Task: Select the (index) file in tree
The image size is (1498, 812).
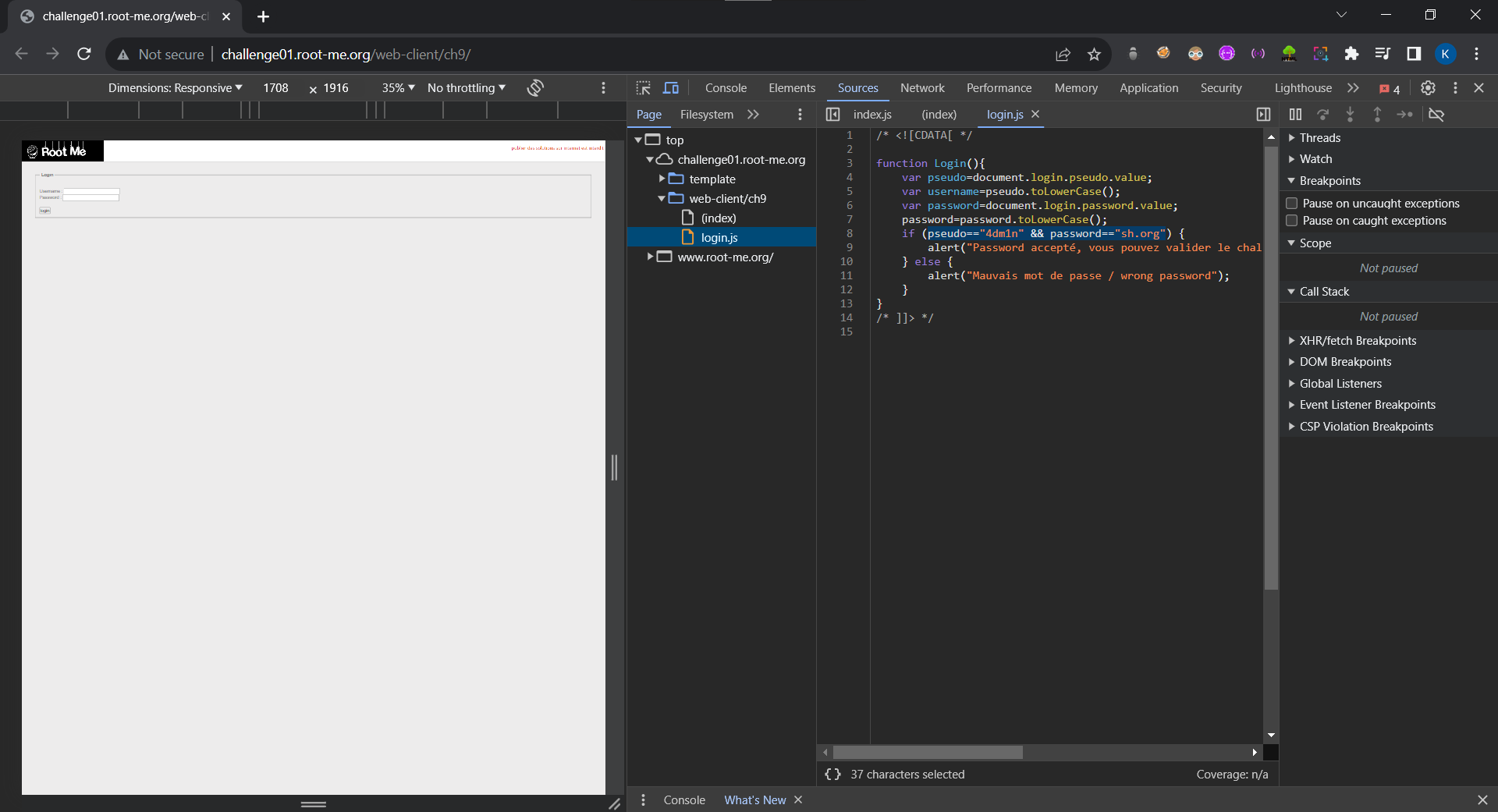Action: (x=718, y=218)
